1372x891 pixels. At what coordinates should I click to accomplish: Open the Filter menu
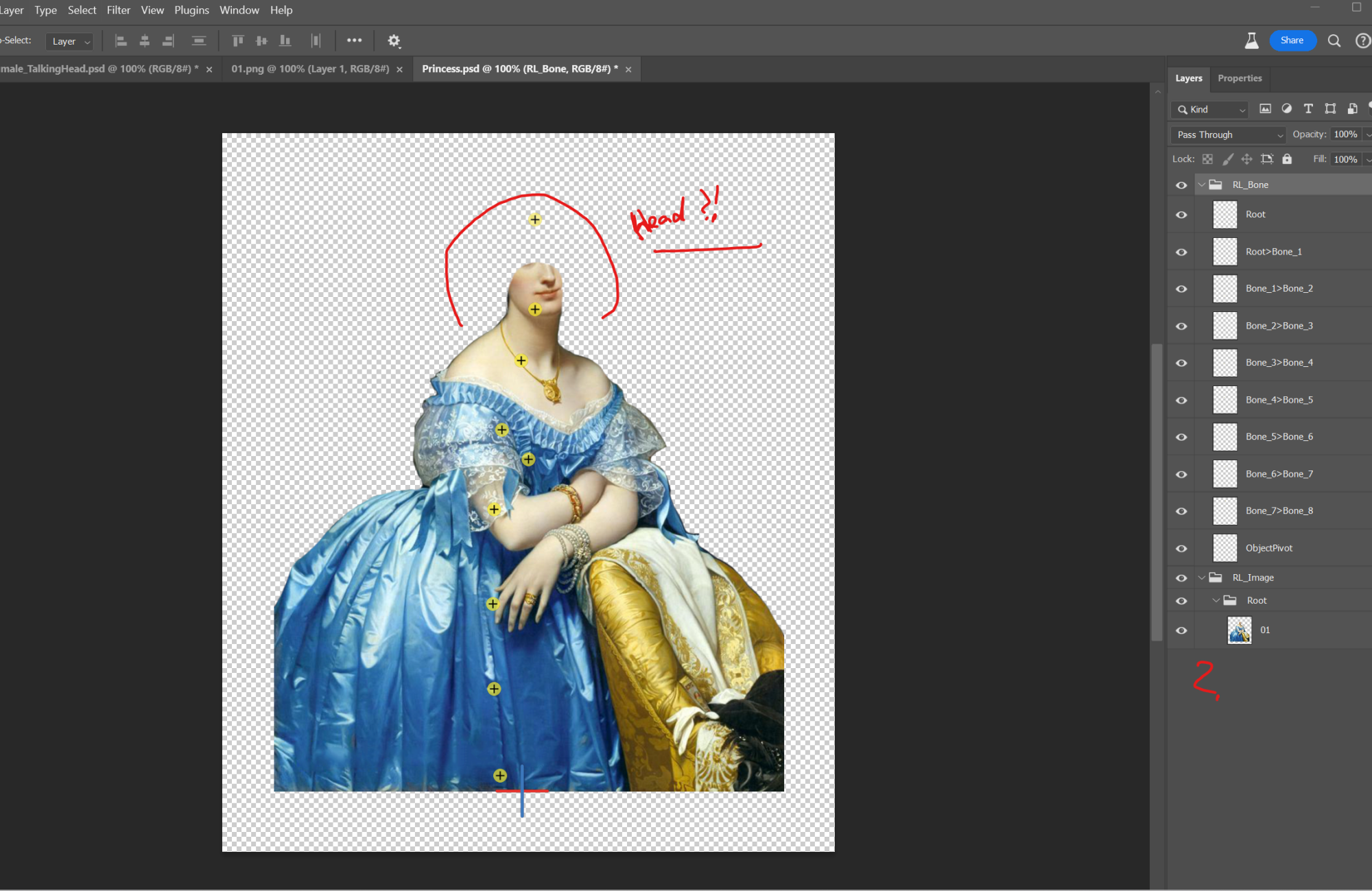tap(118, 10)
